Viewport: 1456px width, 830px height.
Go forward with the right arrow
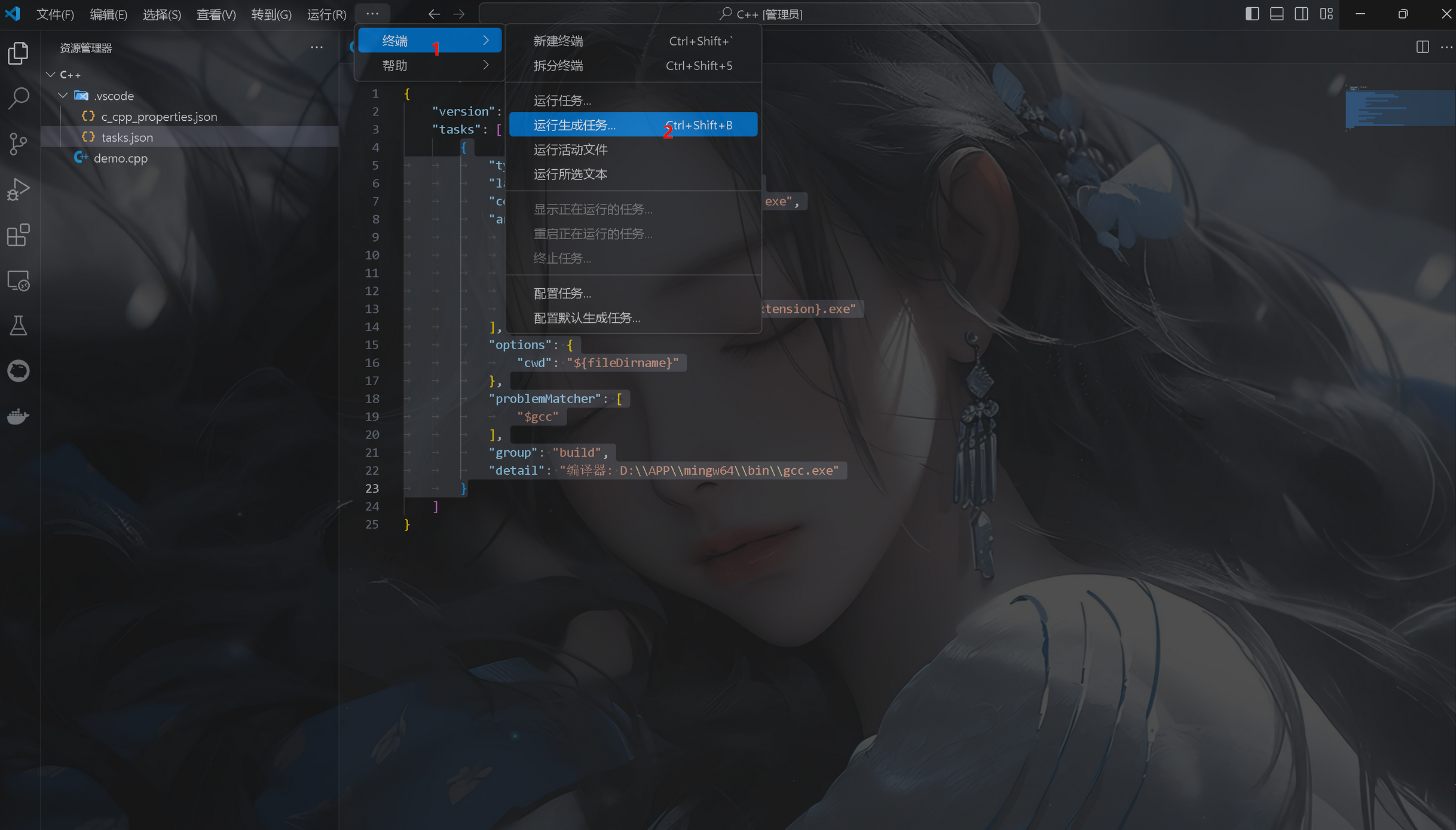pyautogui.click(x=459, y=14)
